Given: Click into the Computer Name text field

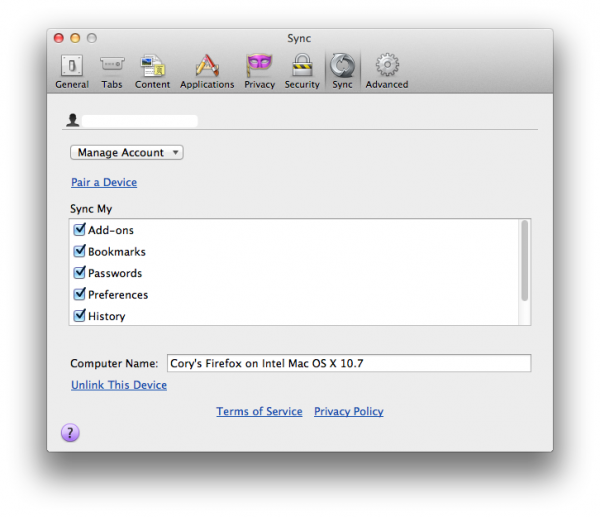Looking at the screenshot, I should pos(347,364).
